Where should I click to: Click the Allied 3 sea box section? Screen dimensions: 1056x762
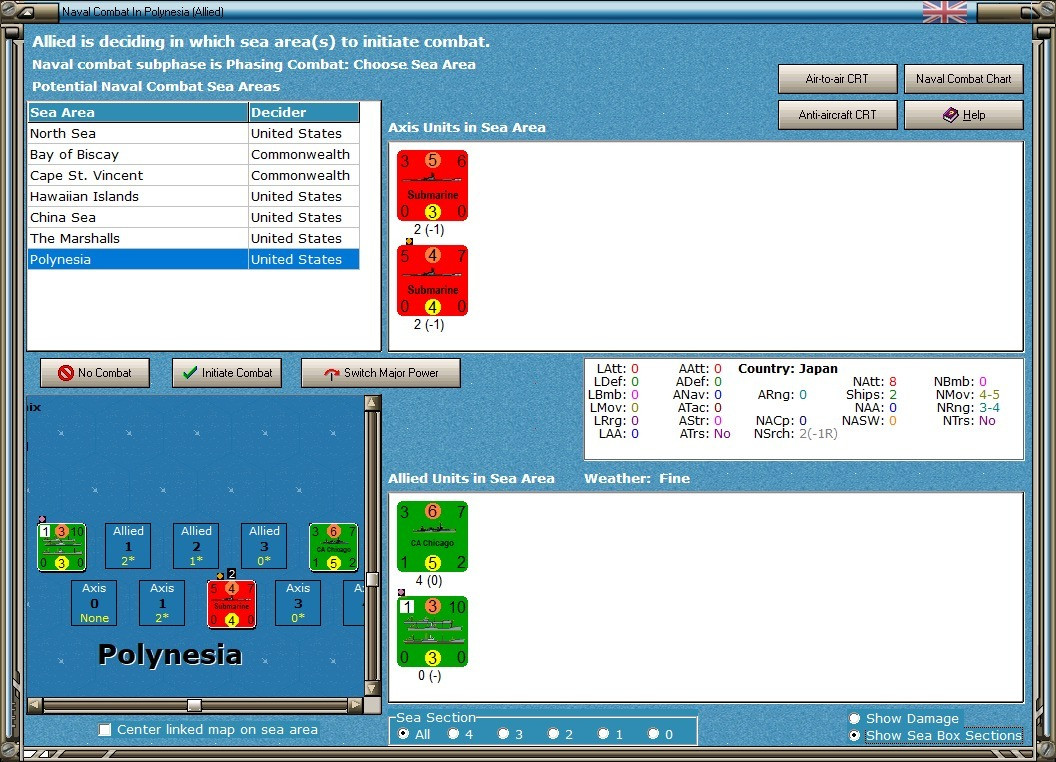point(264,546)
